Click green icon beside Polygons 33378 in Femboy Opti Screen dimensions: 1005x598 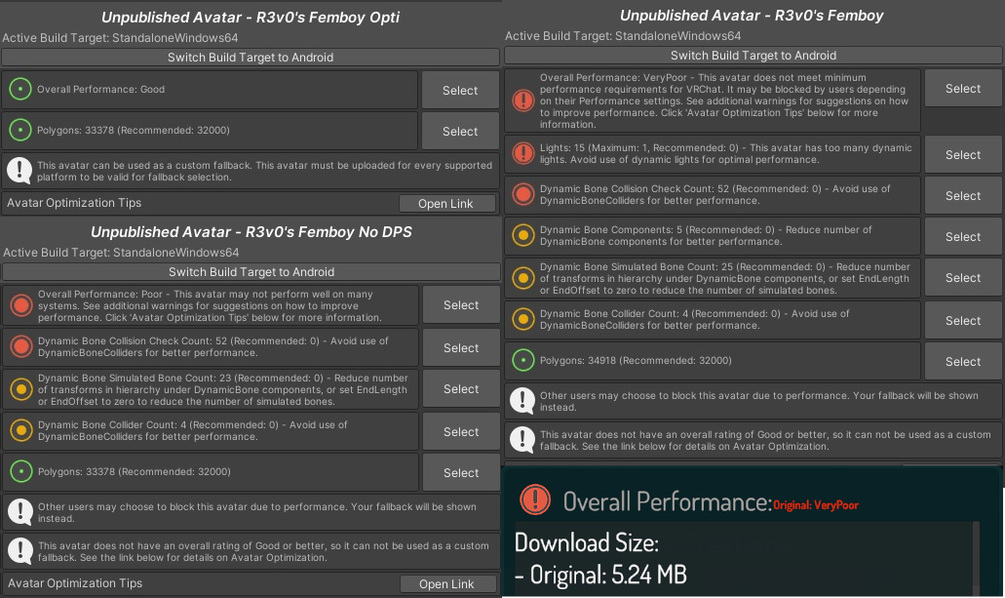[x=21, y=130]
